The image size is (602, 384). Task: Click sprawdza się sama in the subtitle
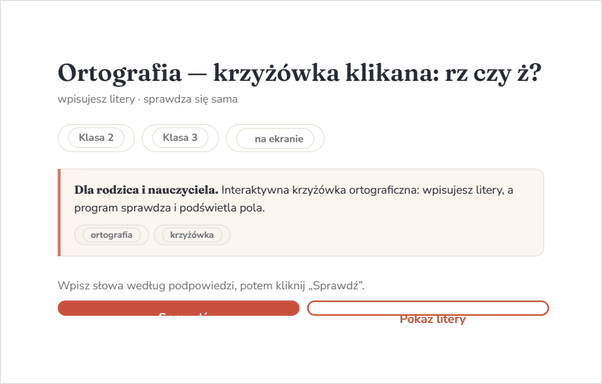[x=190, y=99]
